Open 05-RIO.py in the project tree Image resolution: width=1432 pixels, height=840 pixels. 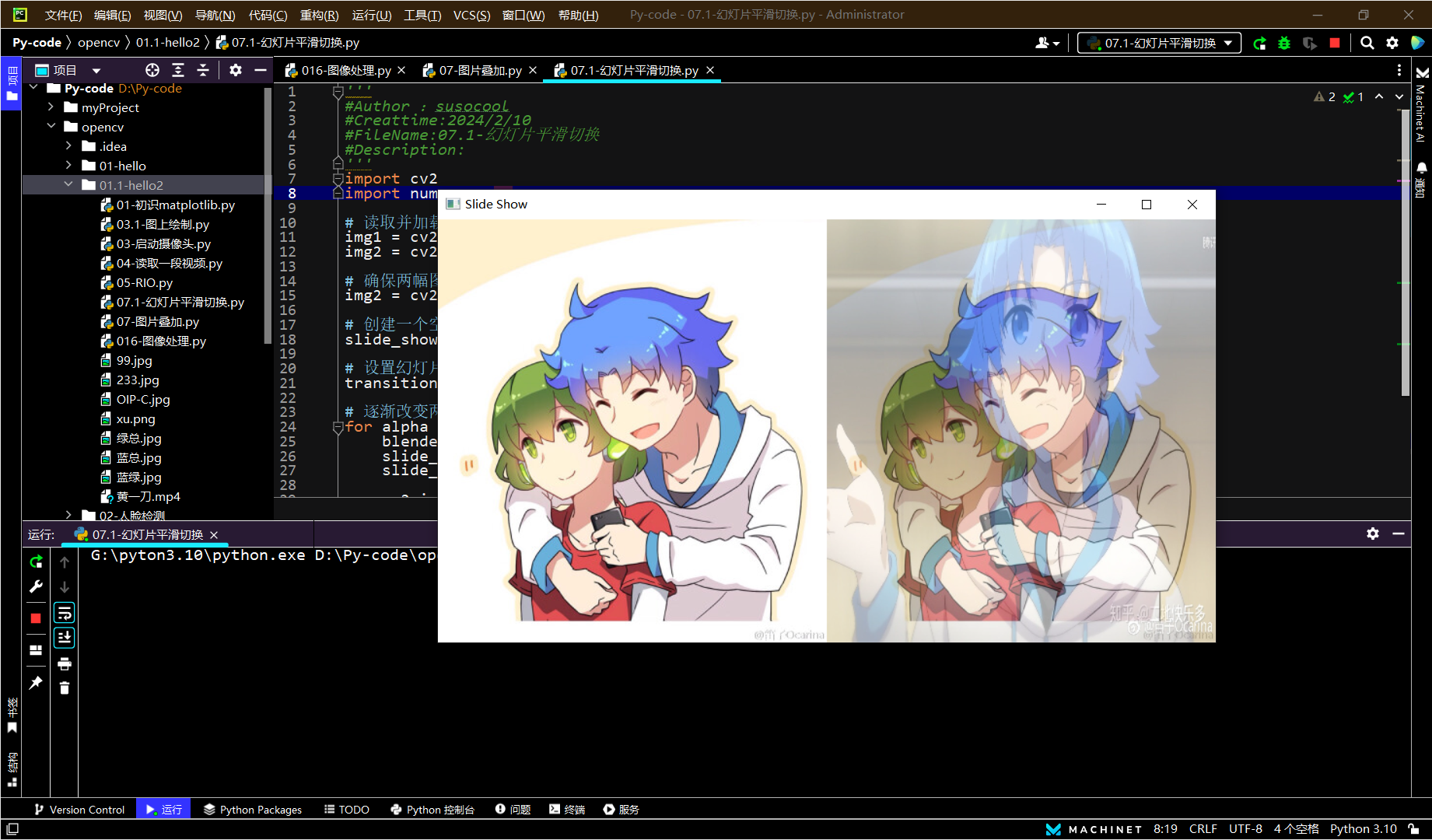(x=145, y=283)
